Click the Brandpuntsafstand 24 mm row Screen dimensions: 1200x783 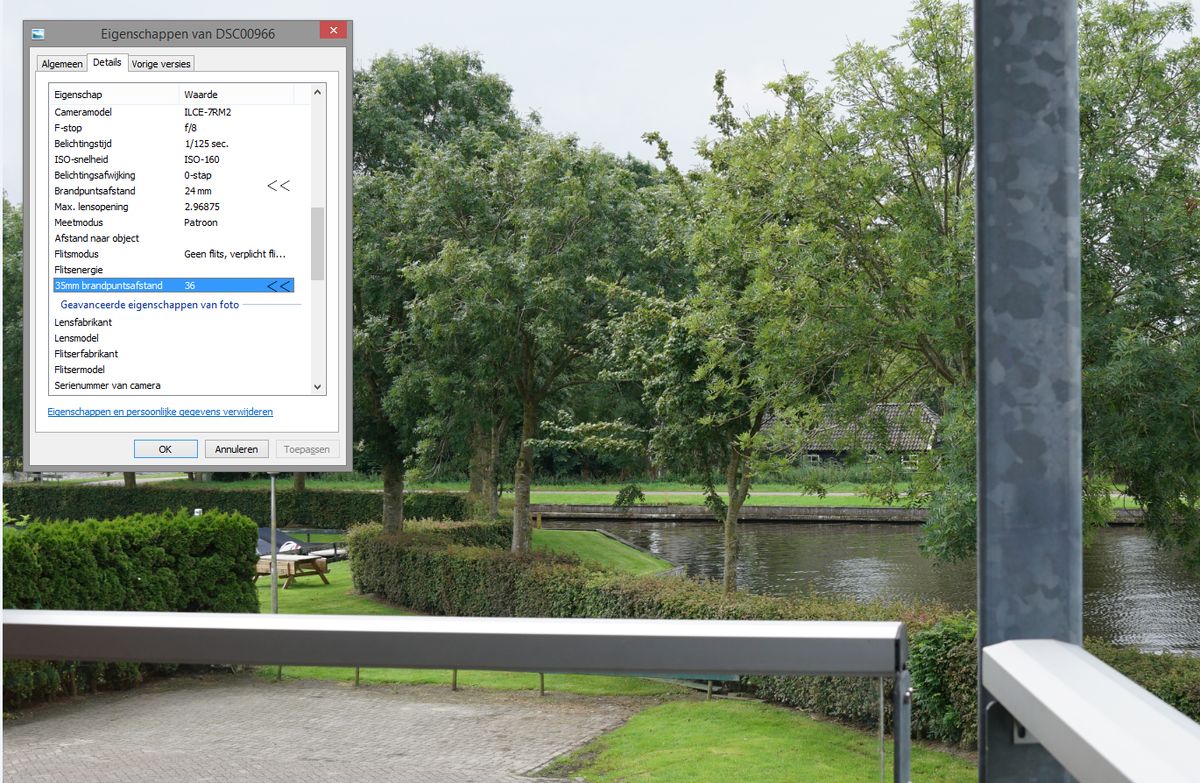[x=172, y=191]
